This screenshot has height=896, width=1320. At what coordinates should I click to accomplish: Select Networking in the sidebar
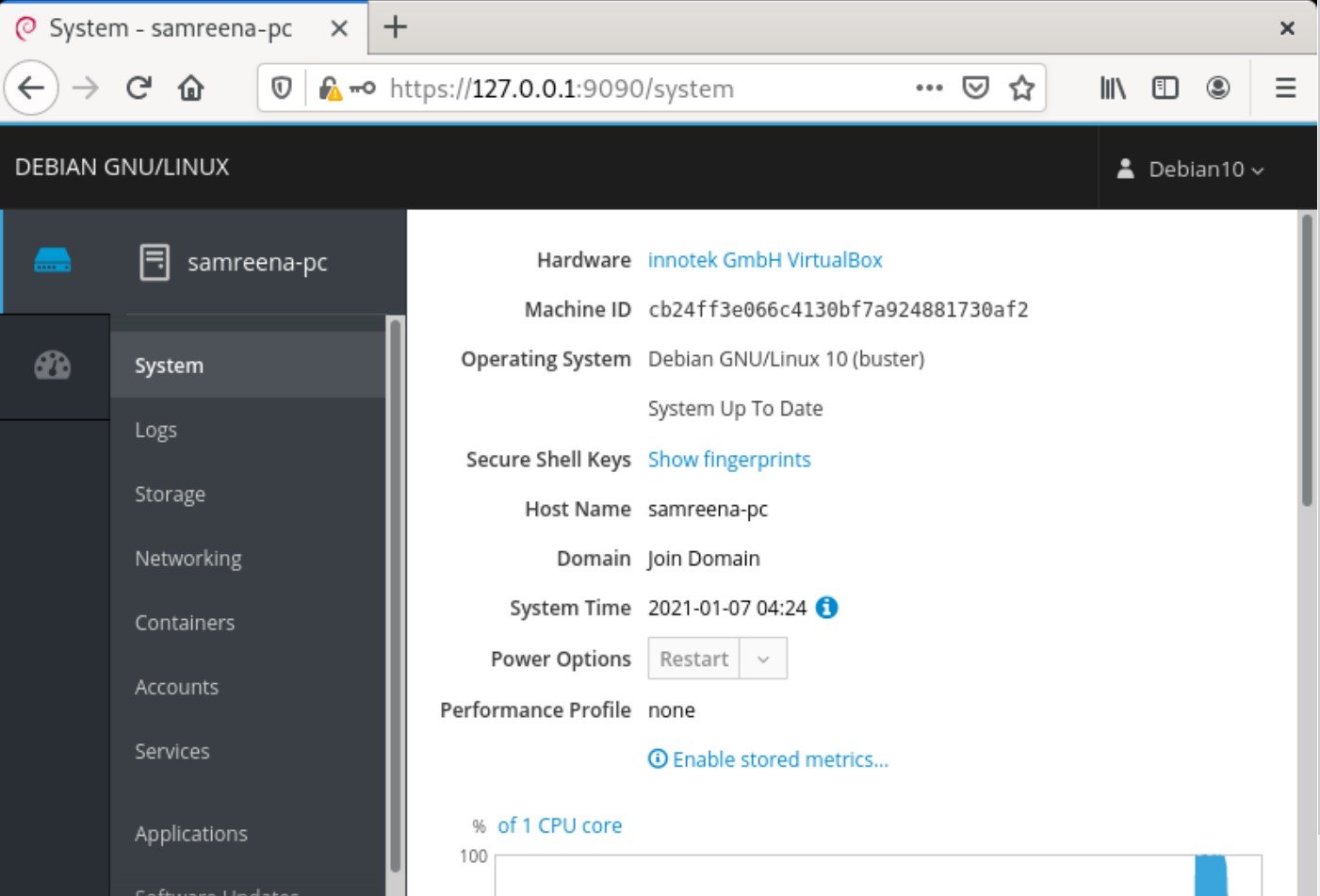(x=188, y=559)
